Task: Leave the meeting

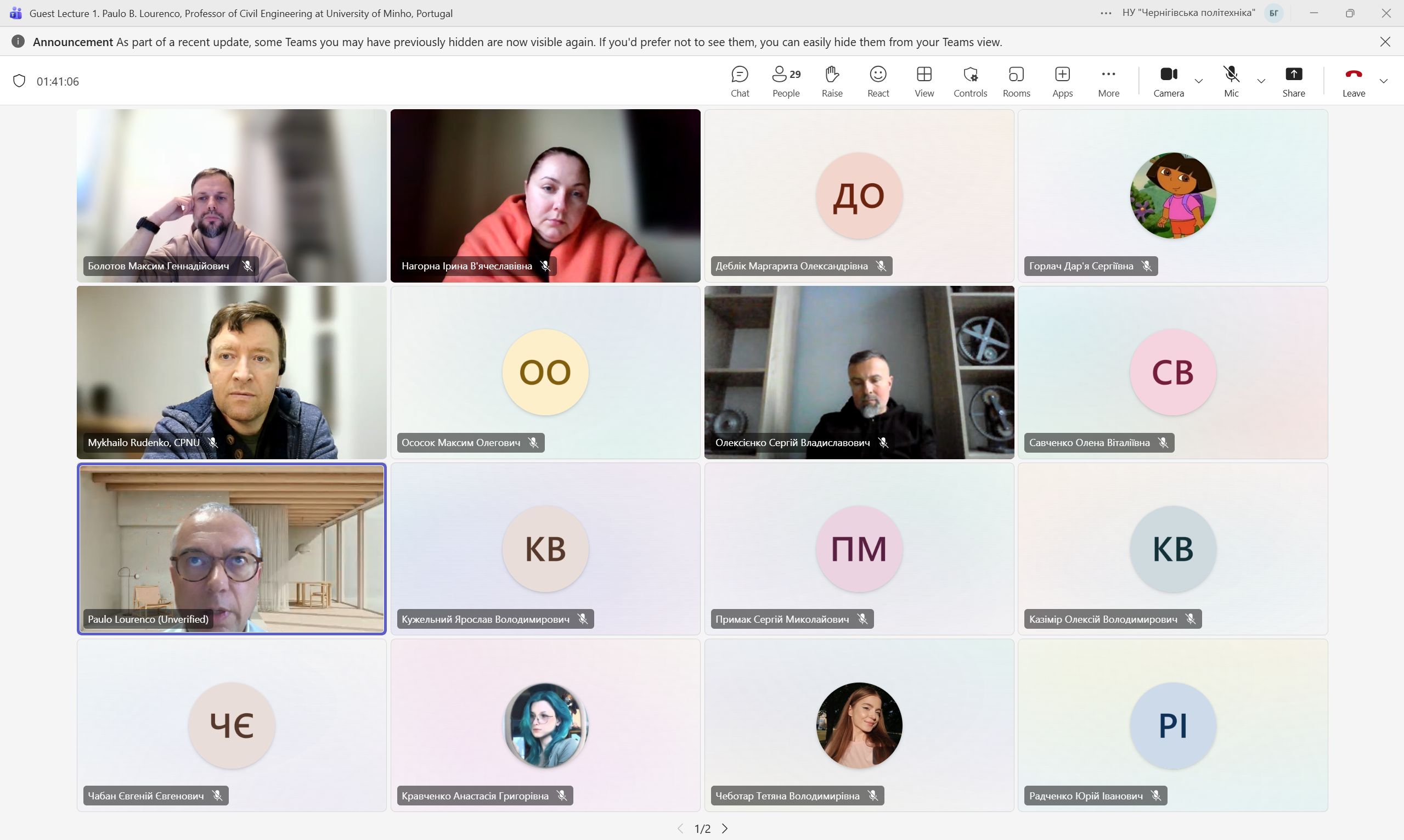Action: pyautogui.click(x=1354, y=81)
